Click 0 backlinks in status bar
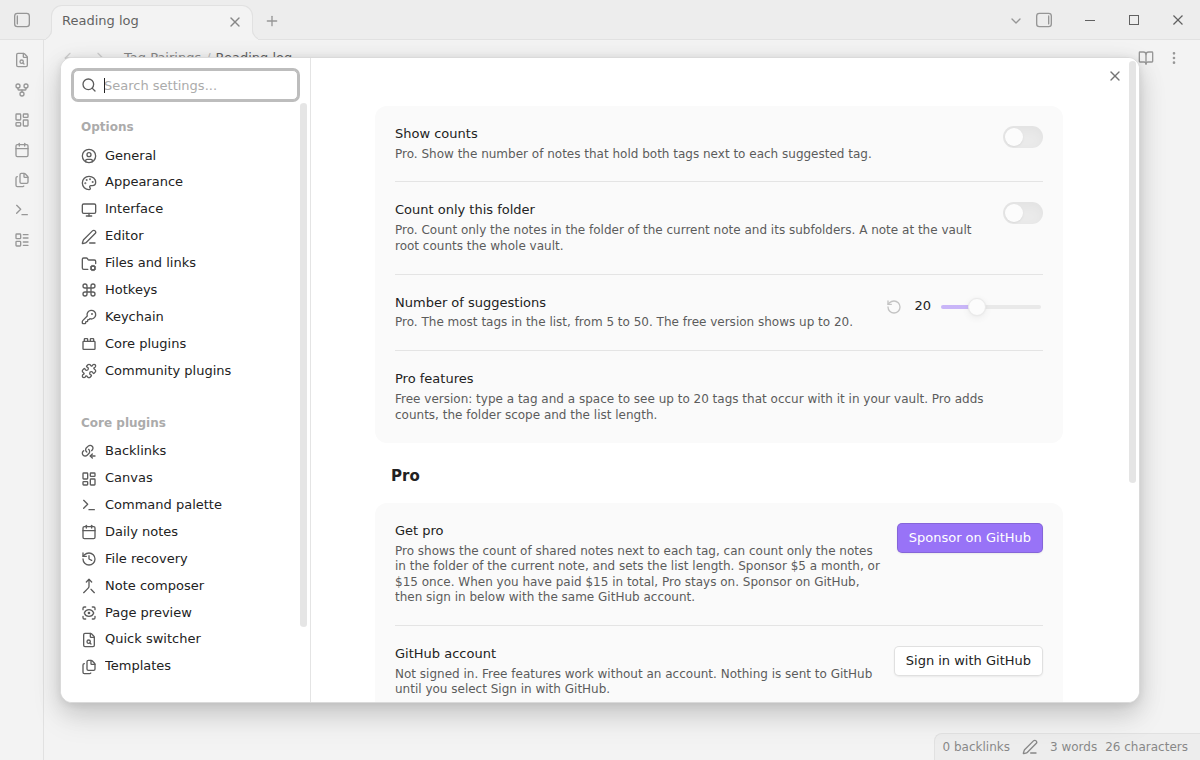The height and width of the screenshot is (760, 1200). click(x=976, y=747)
